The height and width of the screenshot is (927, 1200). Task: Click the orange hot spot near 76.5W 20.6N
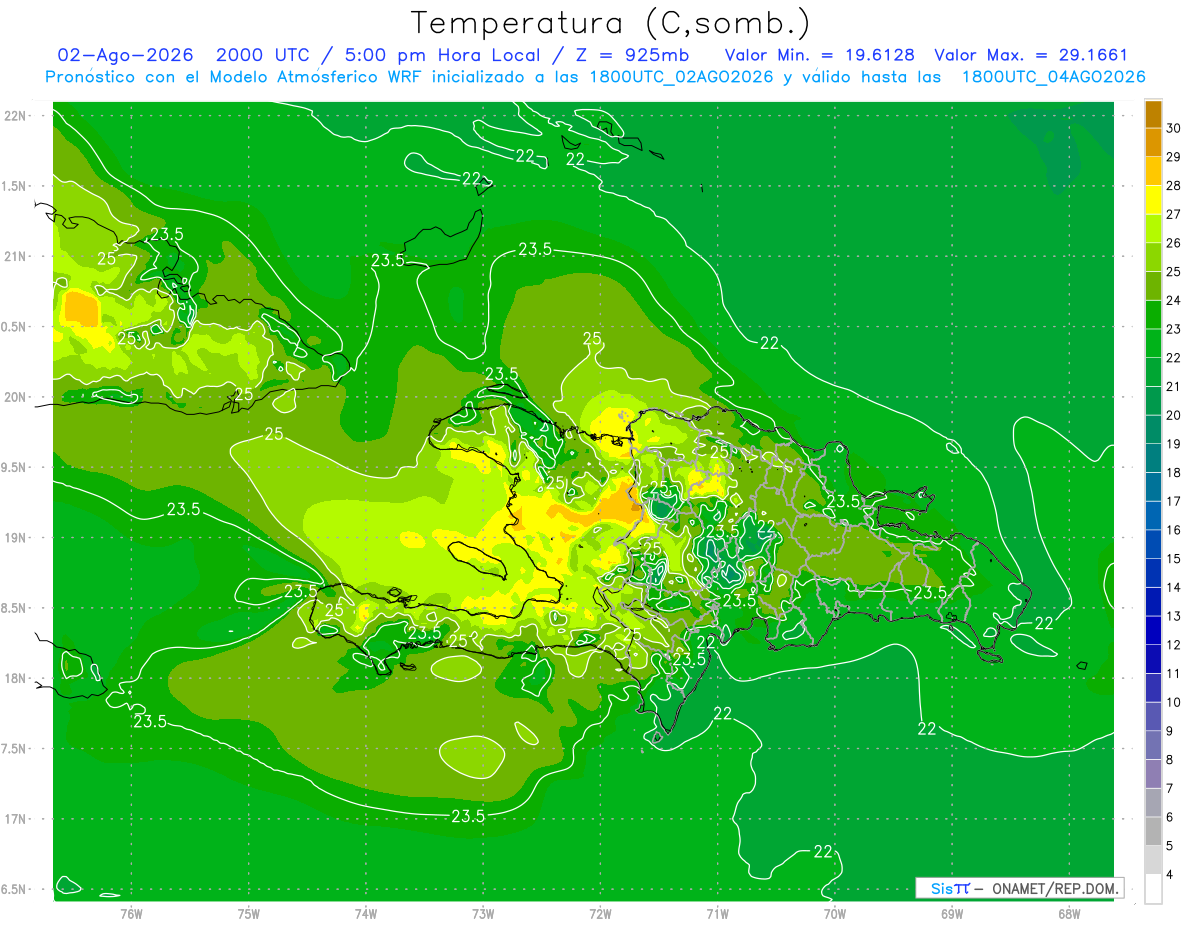pyautogui.click(x=82, y=307)
